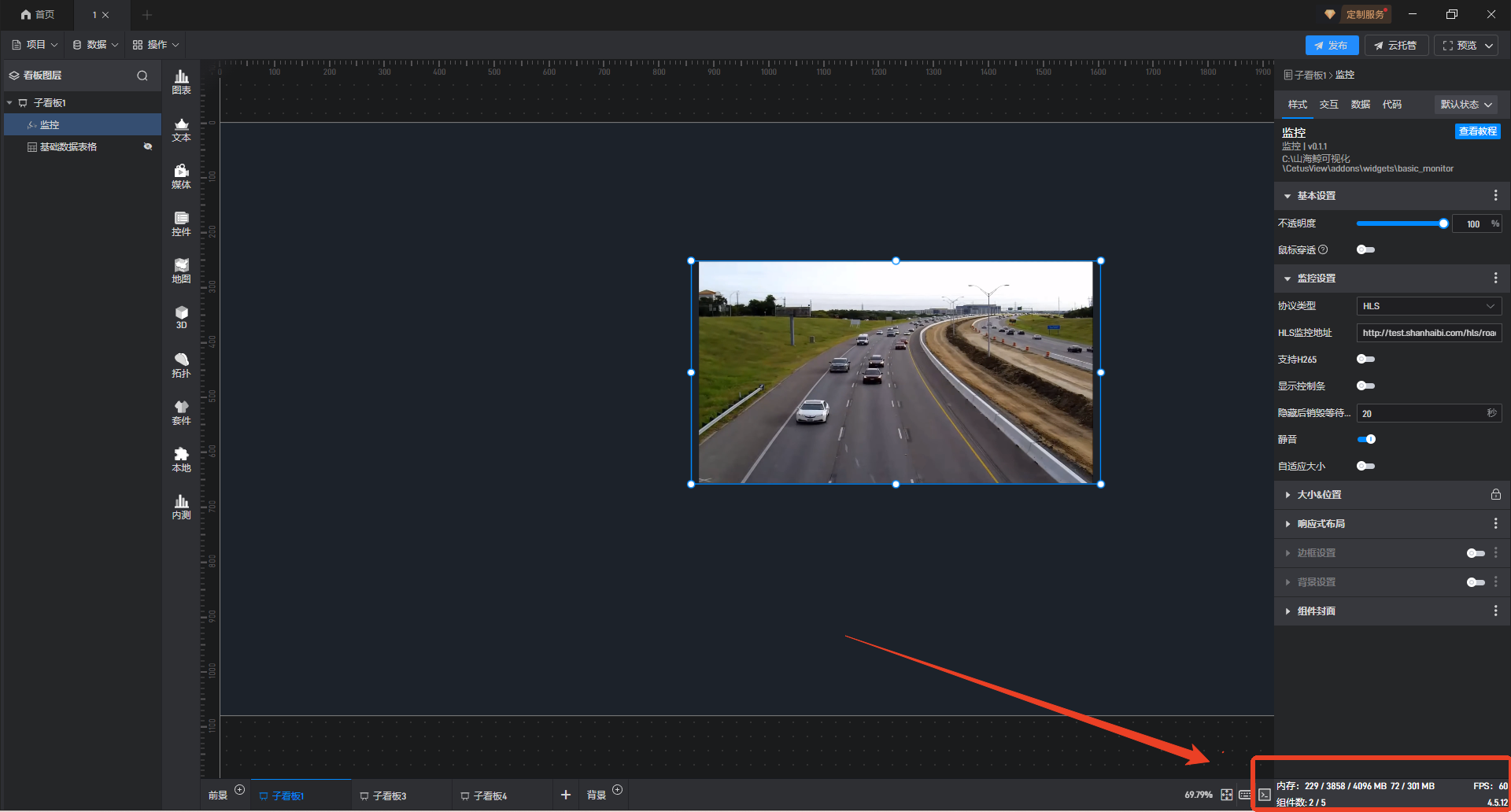Toggle the 静音 mute switch

(x=1366, y=439)
